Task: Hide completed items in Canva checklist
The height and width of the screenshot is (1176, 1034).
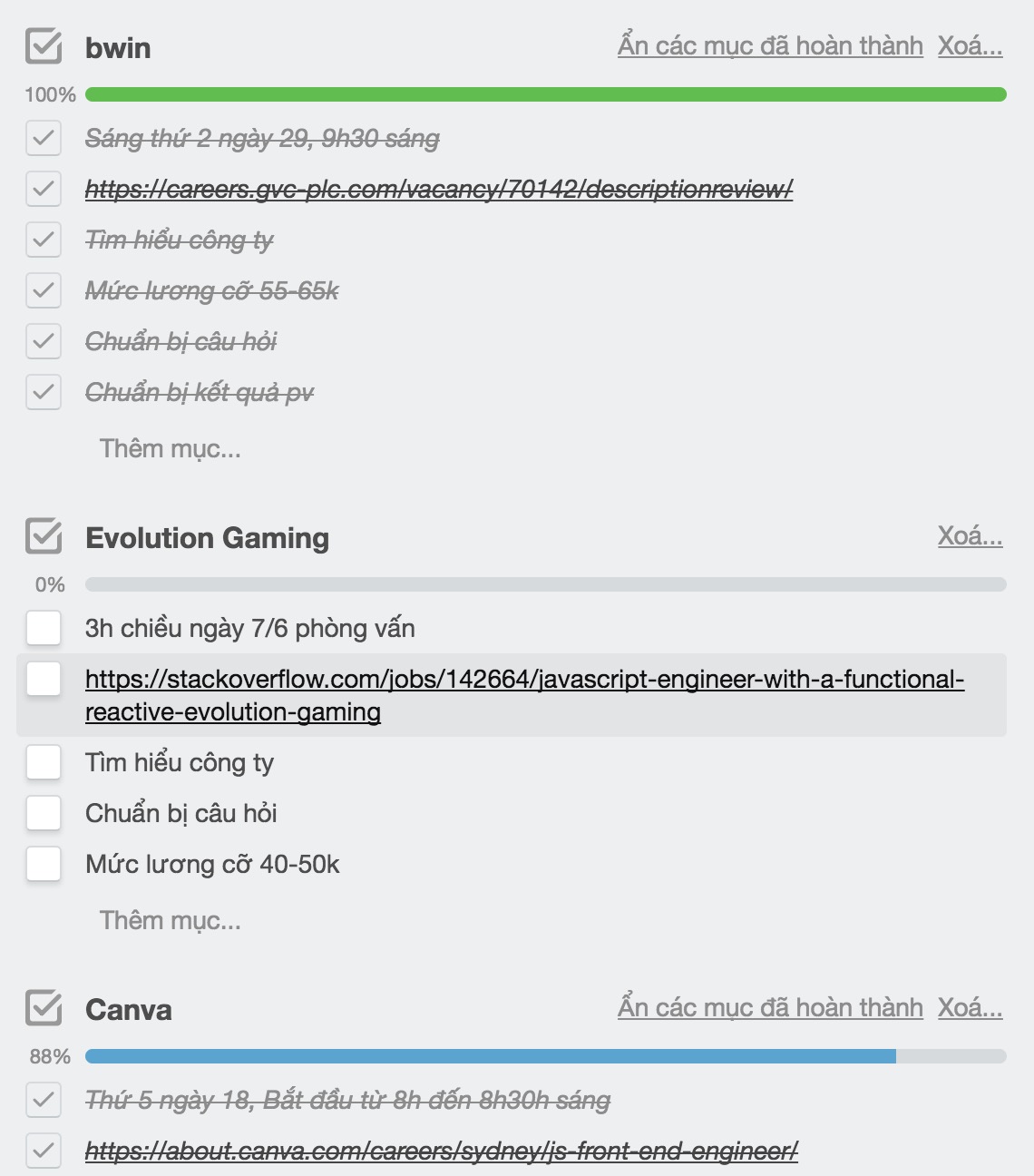Action: point(770,1008)
